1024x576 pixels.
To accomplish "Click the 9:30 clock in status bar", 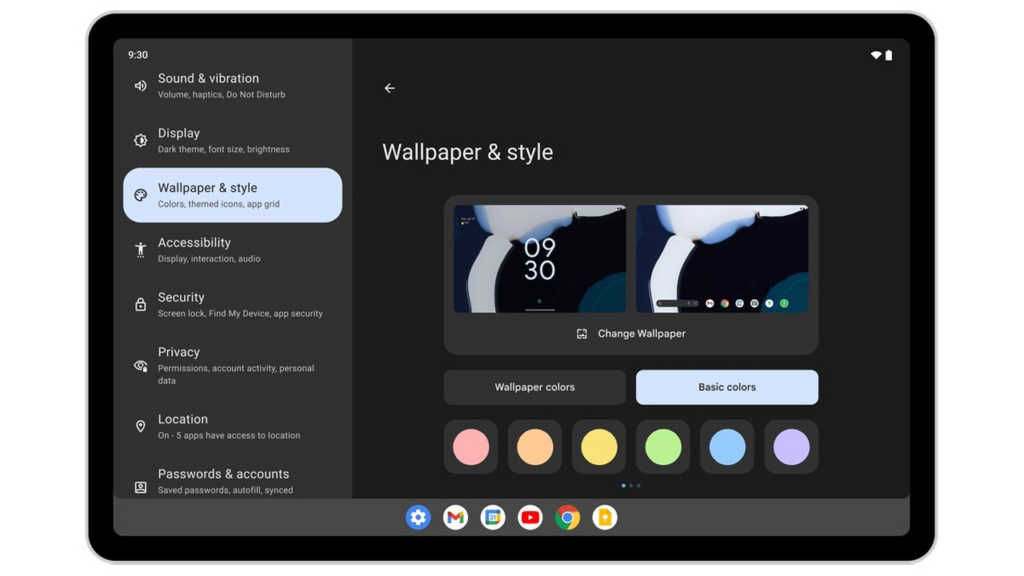I will coord(138,55).
